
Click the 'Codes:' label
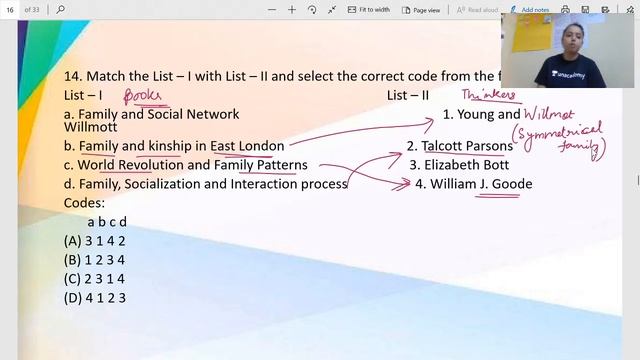[x=84, y=203]
